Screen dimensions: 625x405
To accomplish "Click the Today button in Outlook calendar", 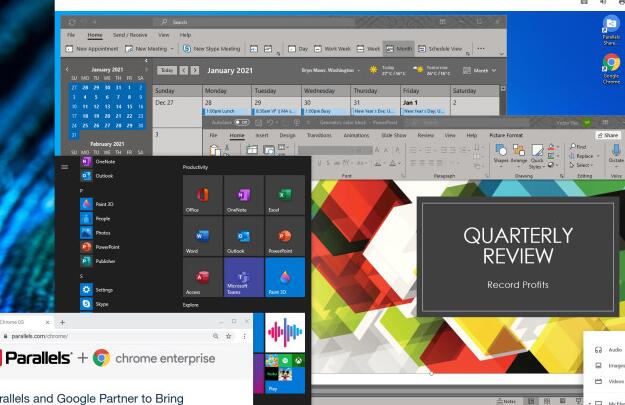I will (168, 70).
